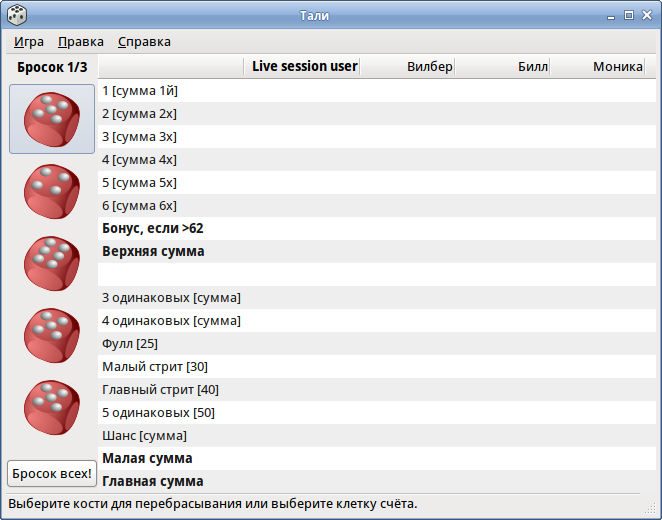The width and height of the screenshot is (662, 520).
Task: Maximize the Тали window
Action: click(629, 15)
